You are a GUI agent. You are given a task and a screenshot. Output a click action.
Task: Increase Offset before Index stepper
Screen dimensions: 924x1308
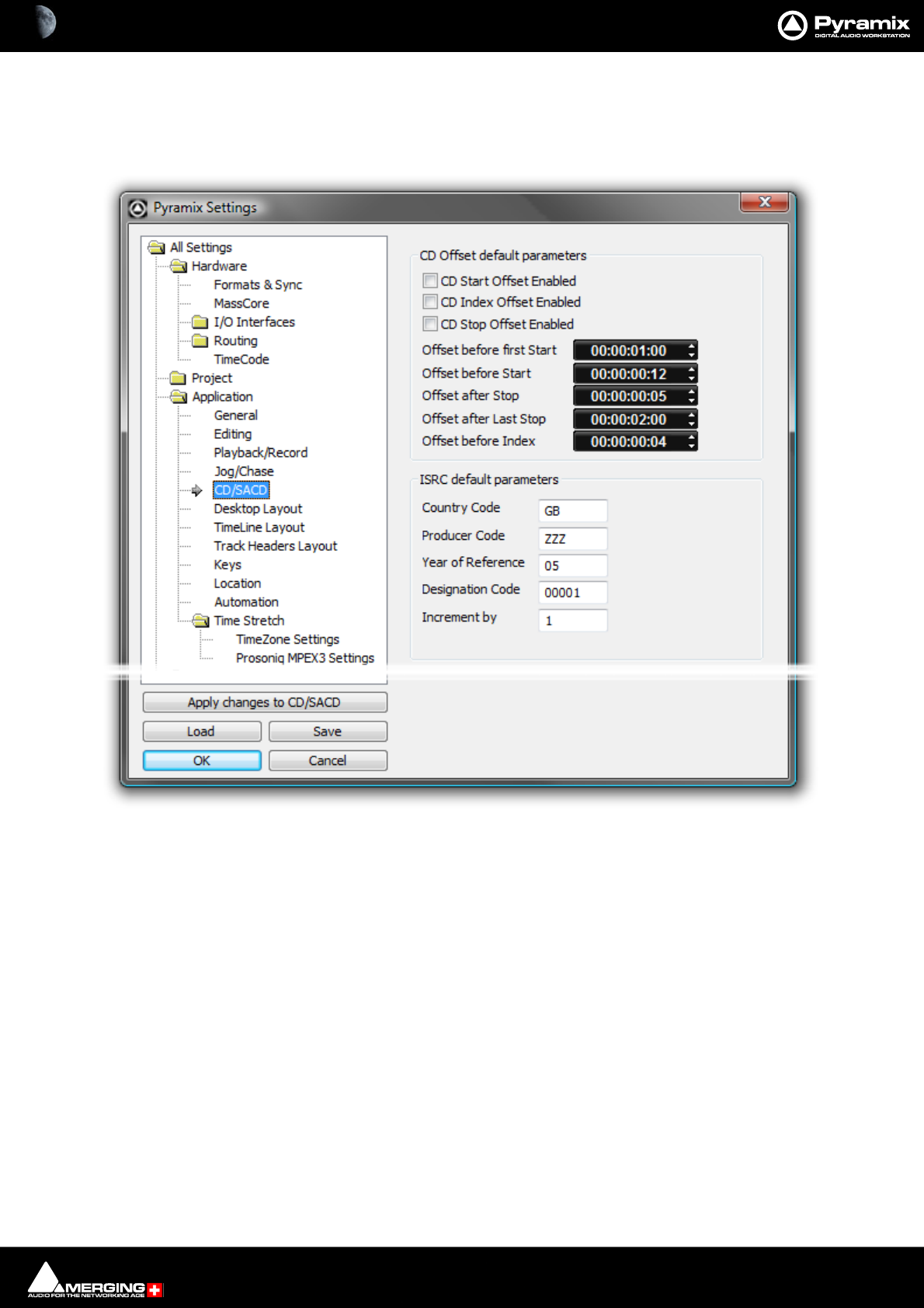tap(691, 437)
